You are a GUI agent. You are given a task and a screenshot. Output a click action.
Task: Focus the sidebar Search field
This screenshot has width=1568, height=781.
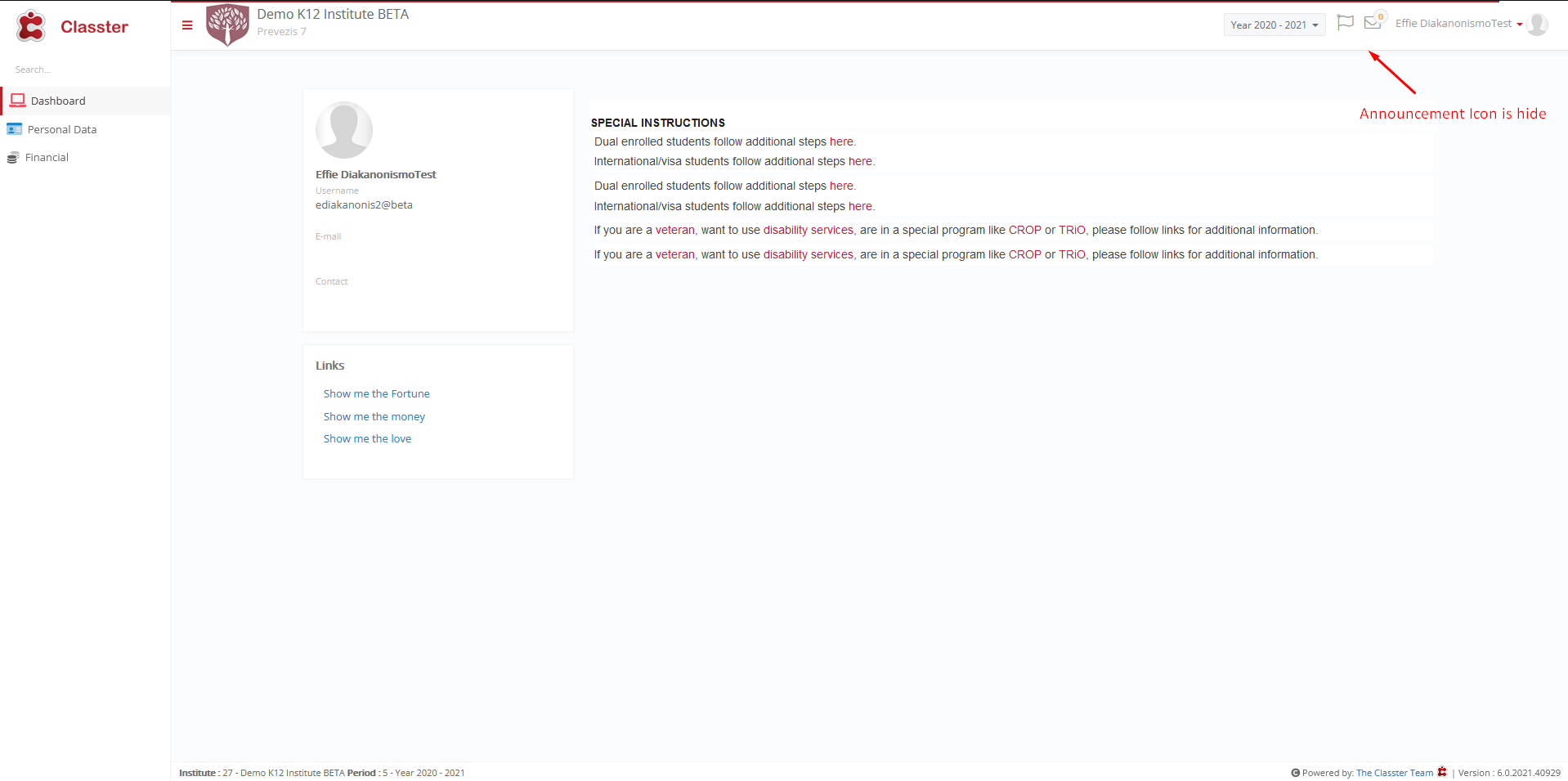click(85, 70)
